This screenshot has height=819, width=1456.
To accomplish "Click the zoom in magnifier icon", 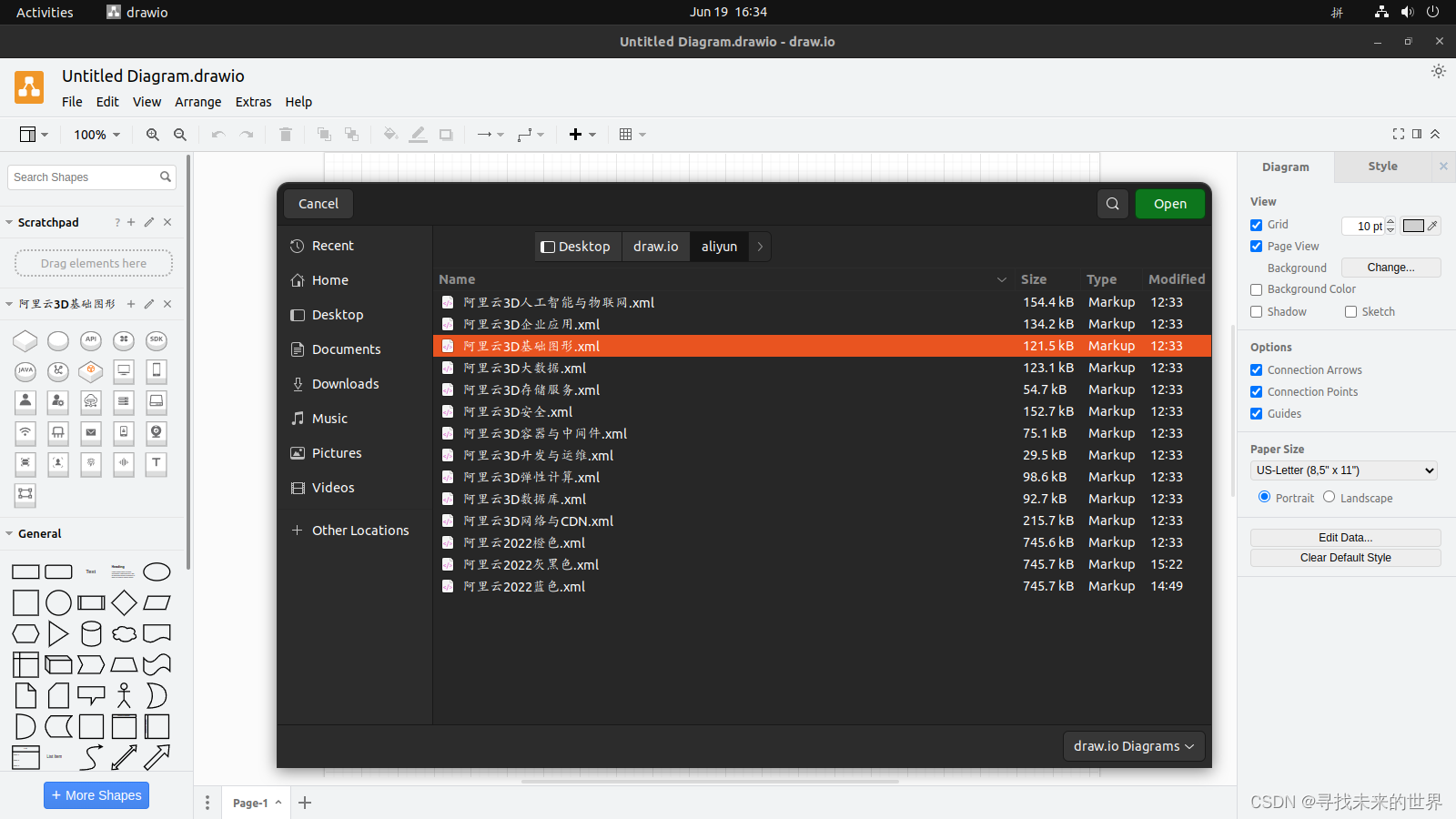I will pos(153,135).
